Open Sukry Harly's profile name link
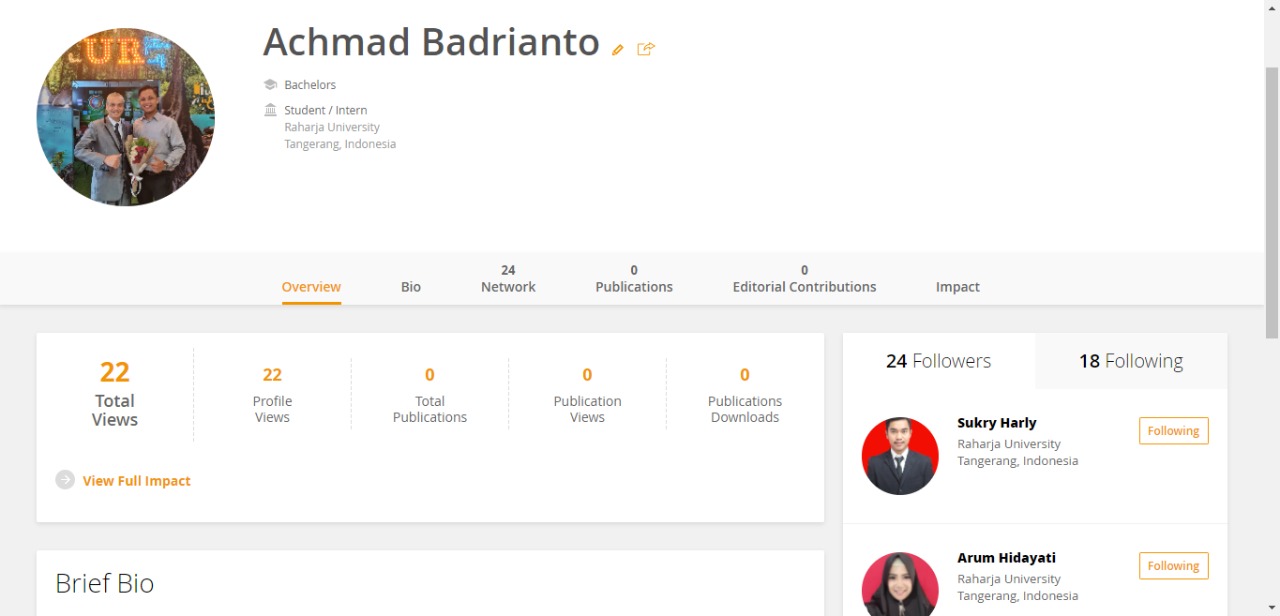 point(997,423)
